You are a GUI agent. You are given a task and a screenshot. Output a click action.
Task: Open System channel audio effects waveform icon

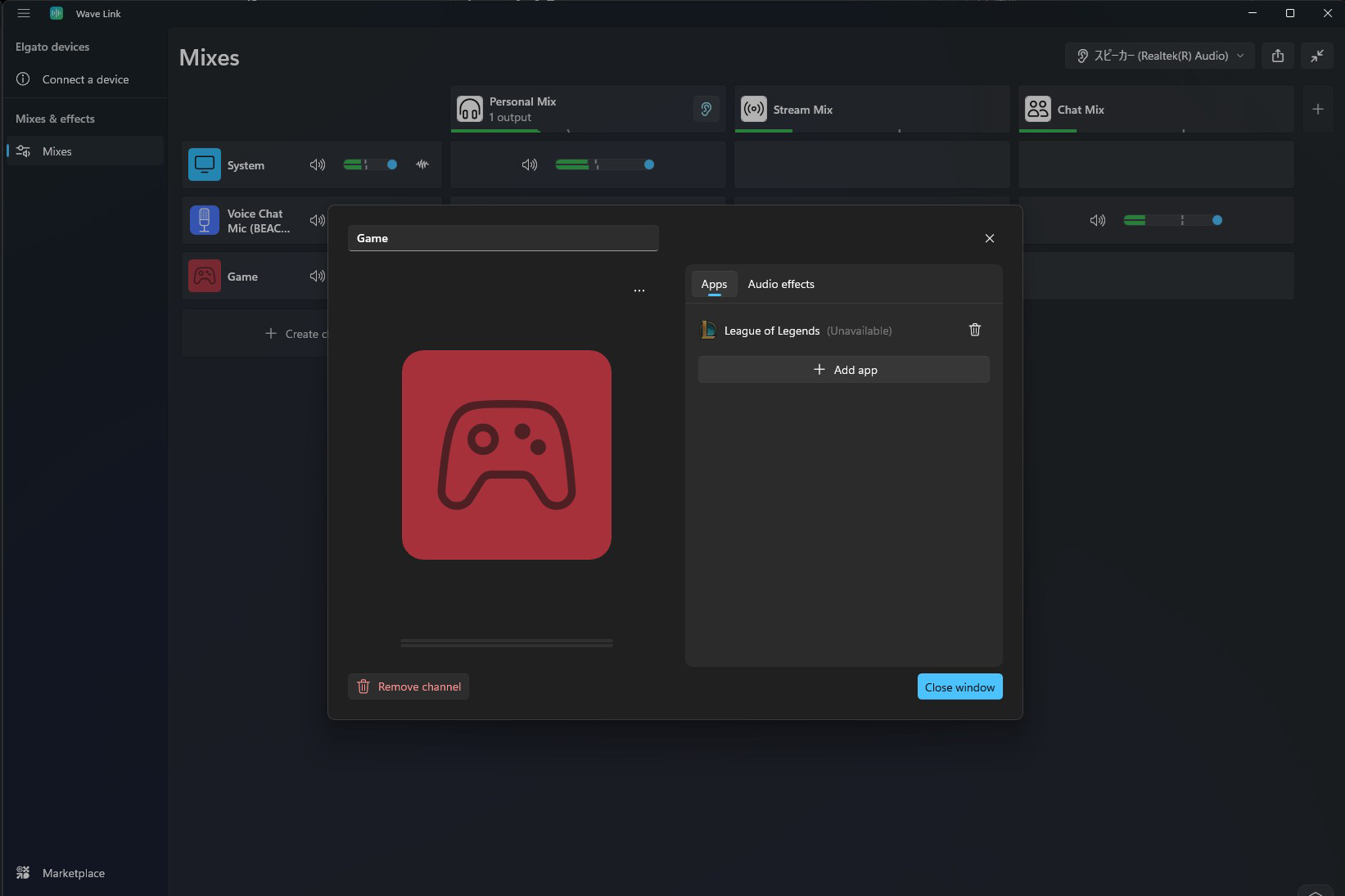point(422,164)
